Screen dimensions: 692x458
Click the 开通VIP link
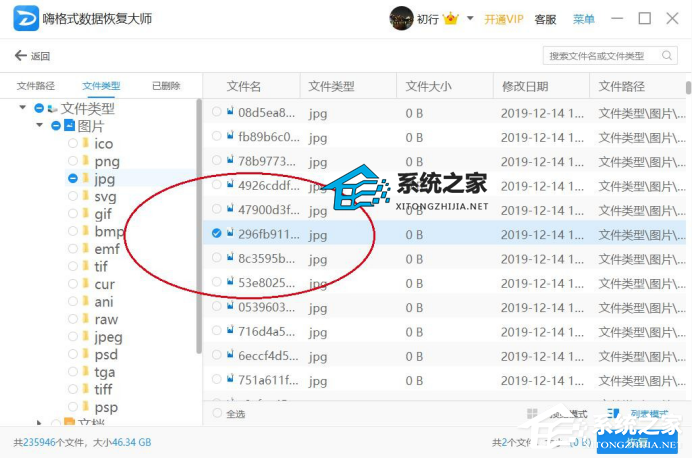tap(503, 19)
